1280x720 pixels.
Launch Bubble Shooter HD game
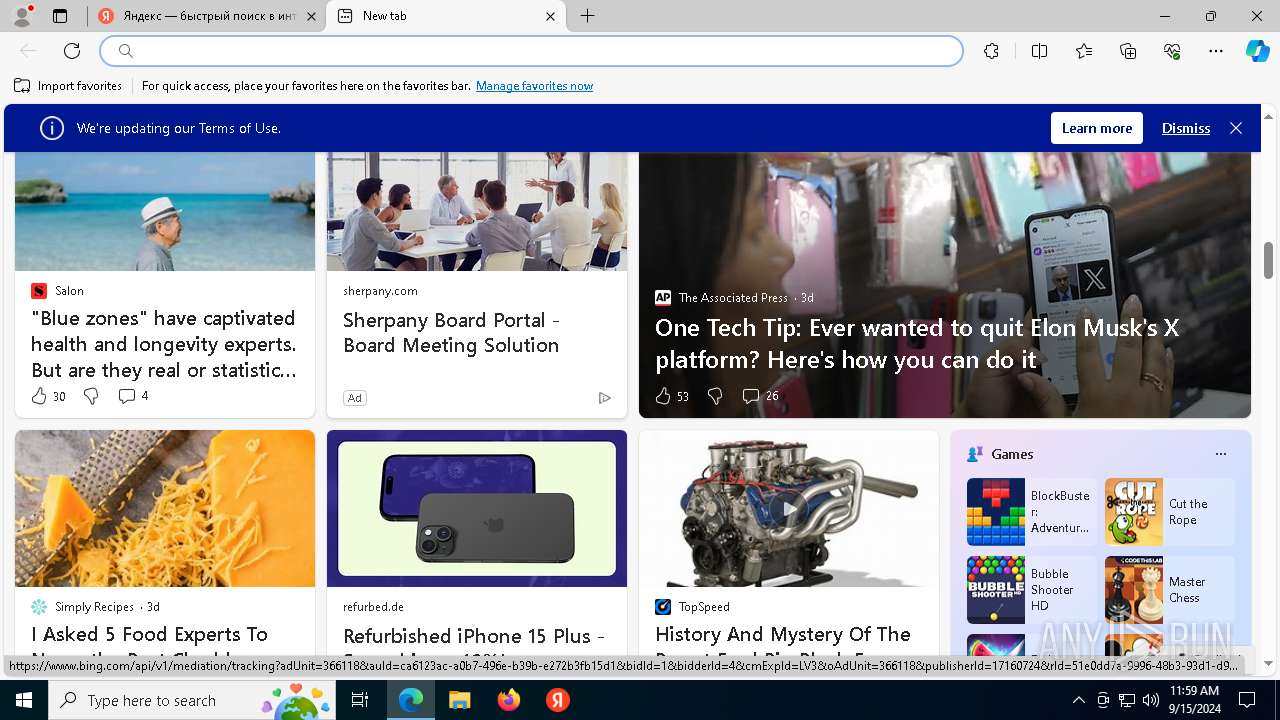(1031, 590)
